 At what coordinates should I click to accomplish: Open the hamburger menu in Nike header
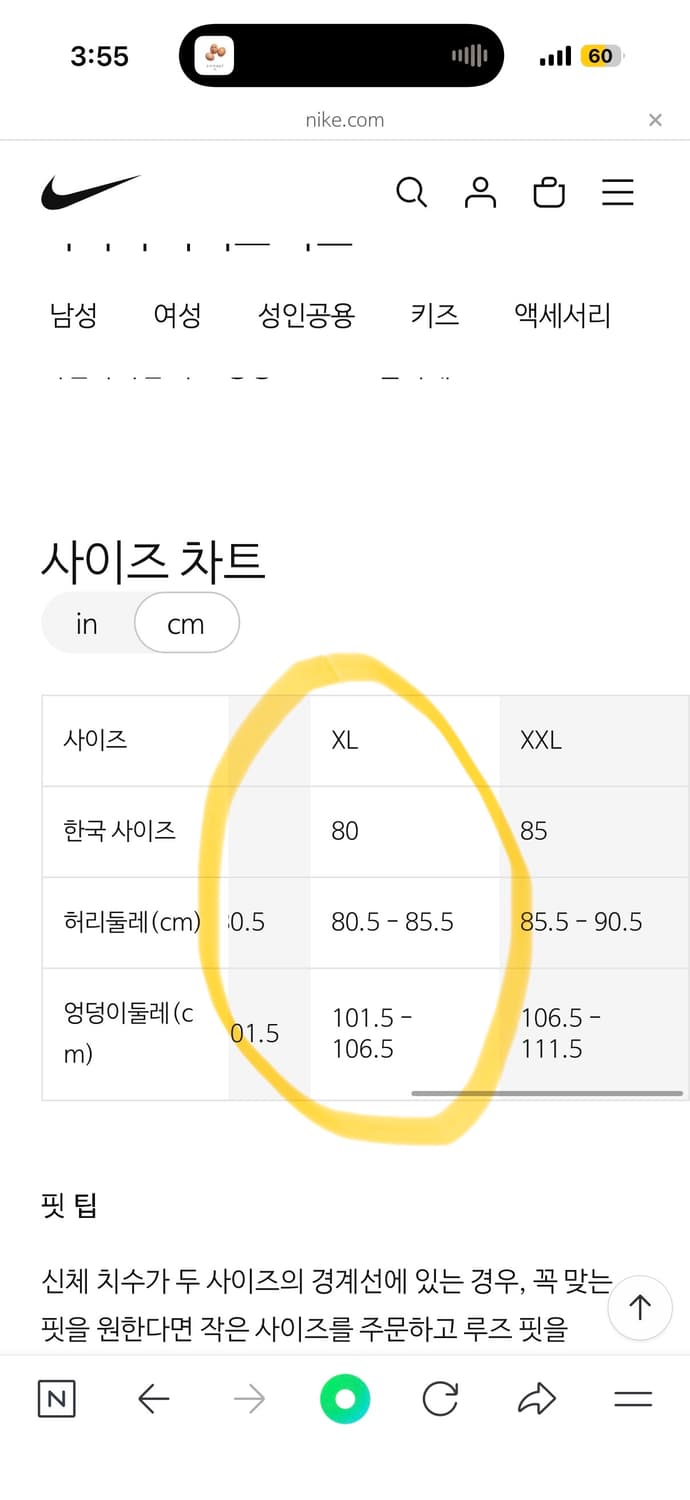[618, 192]
